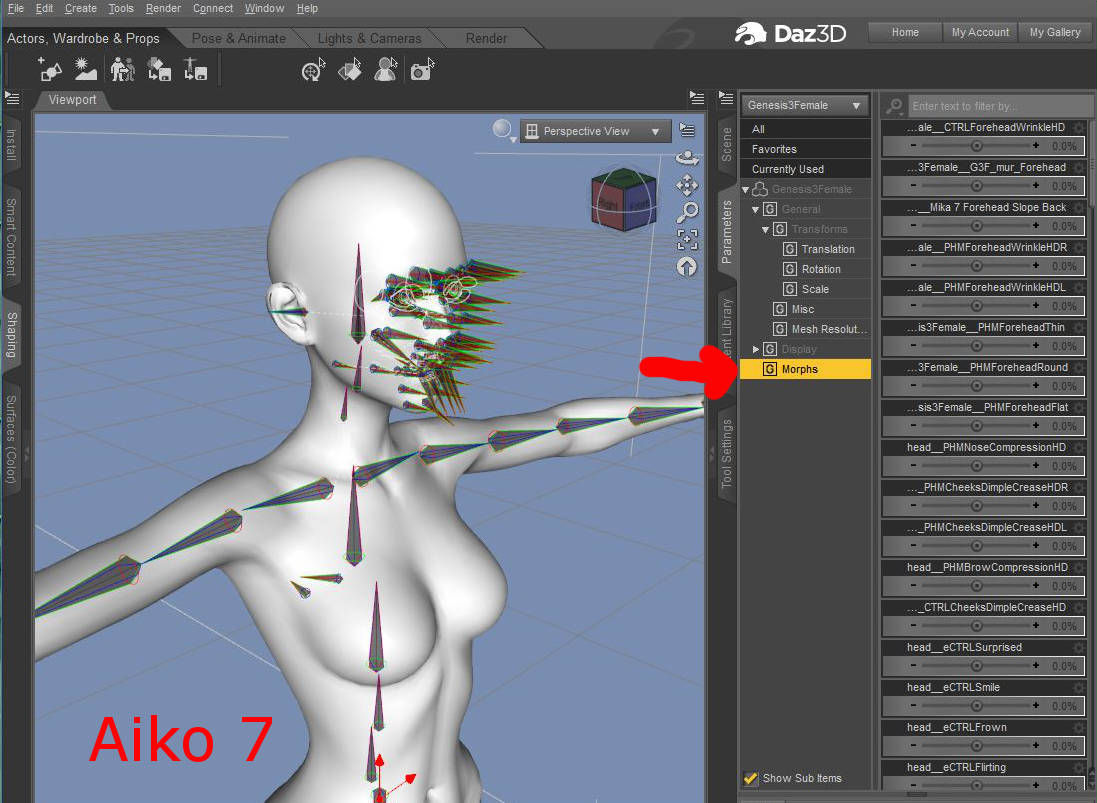Click the My Account button
The image size is (1097, 803).
tap(980, 32)
